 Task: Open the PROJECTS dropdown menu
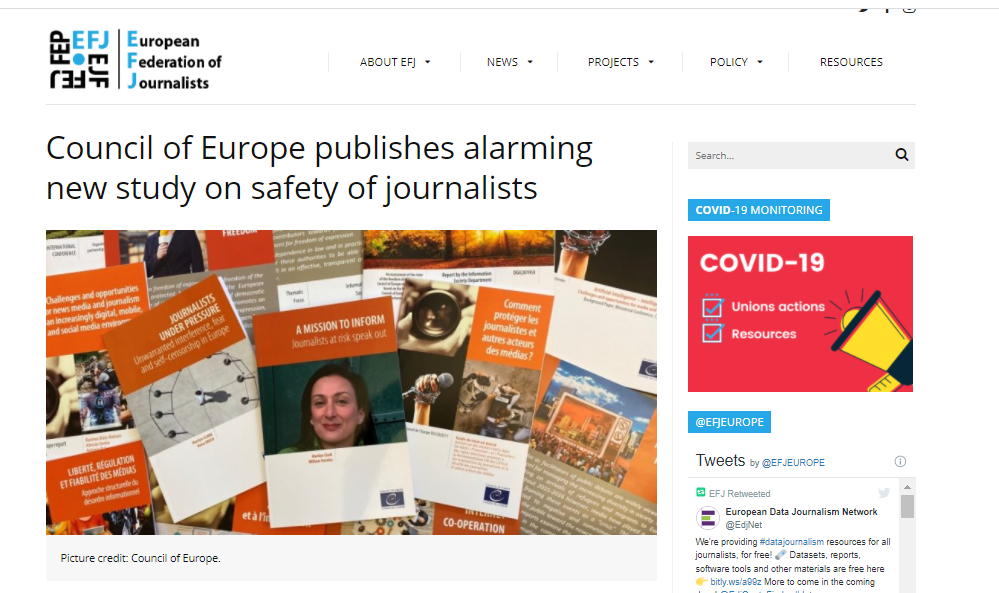point(621,62)
